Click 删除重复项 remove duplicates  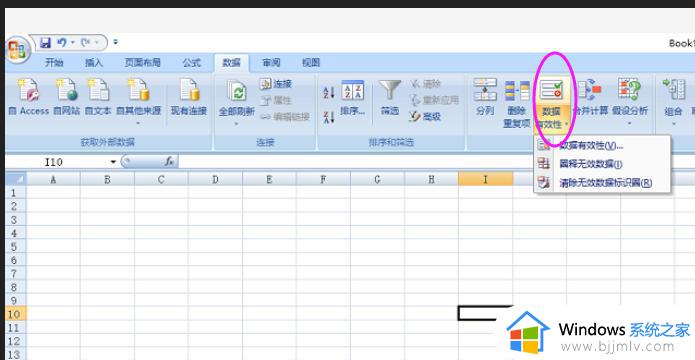click(x=517, y=104)
